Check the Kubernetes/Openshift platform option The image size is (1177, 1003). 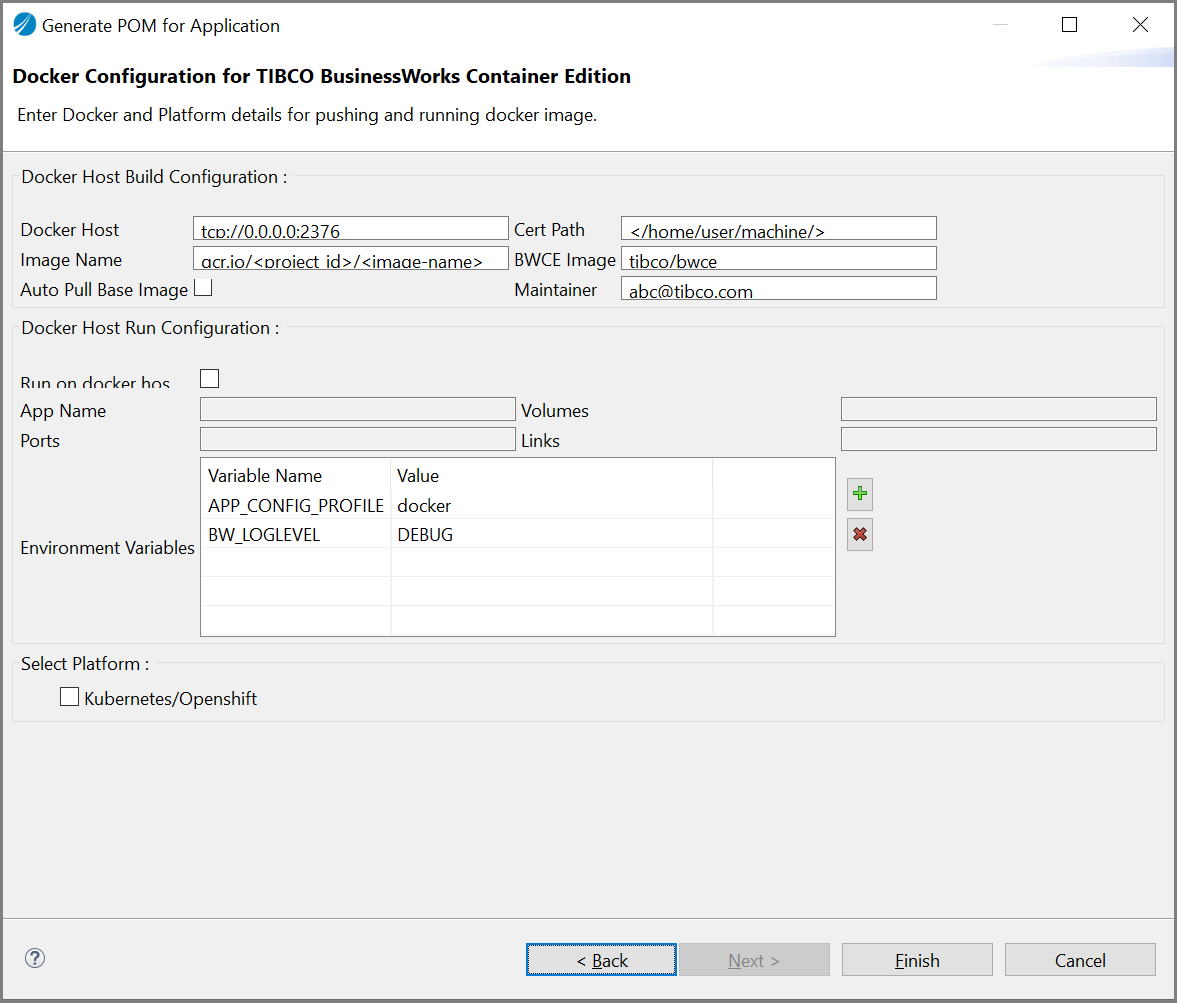69,697
